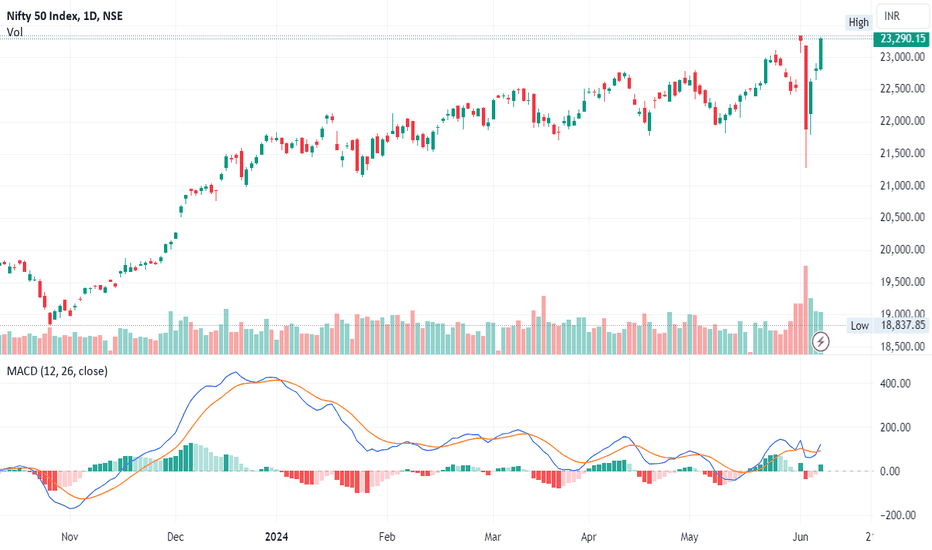Click the tallest red volume bar in June
The width and height of the screenshot is (932, 550).
[806, 310]
